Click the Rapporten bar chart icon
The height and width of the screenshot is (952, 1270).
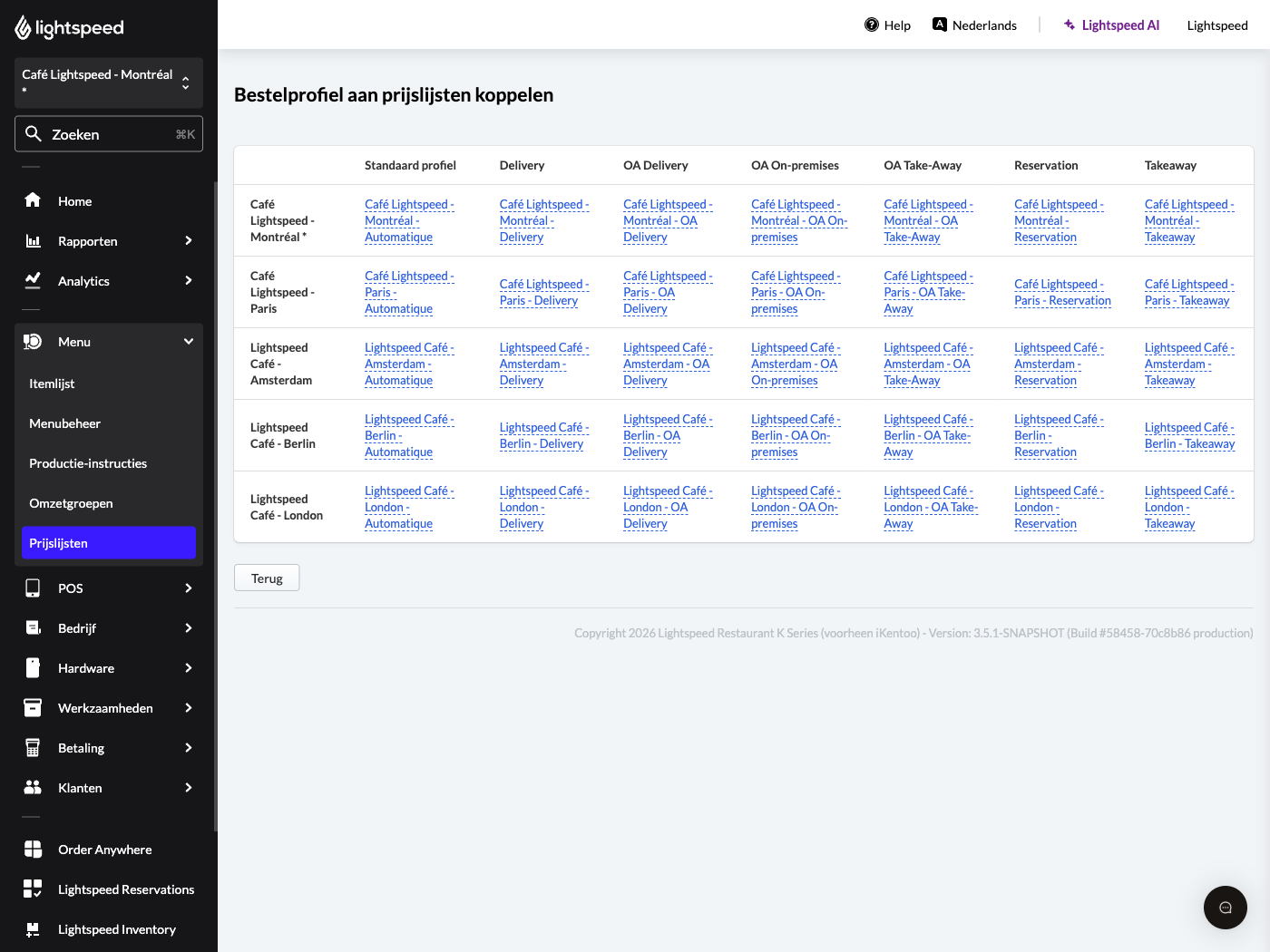pos(33,240)
